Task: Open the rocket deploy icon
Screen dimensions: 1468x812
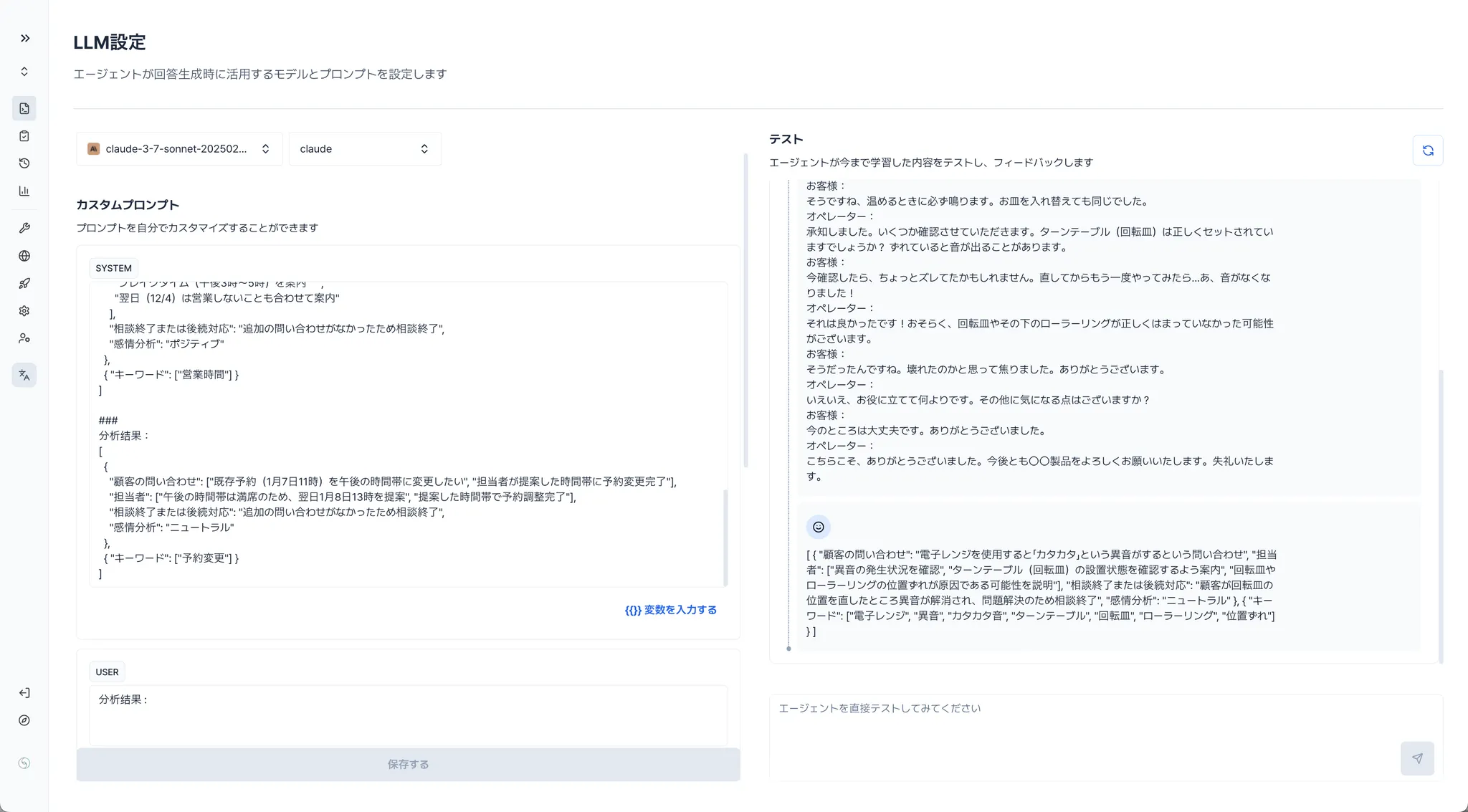Action: pos(24,283)
